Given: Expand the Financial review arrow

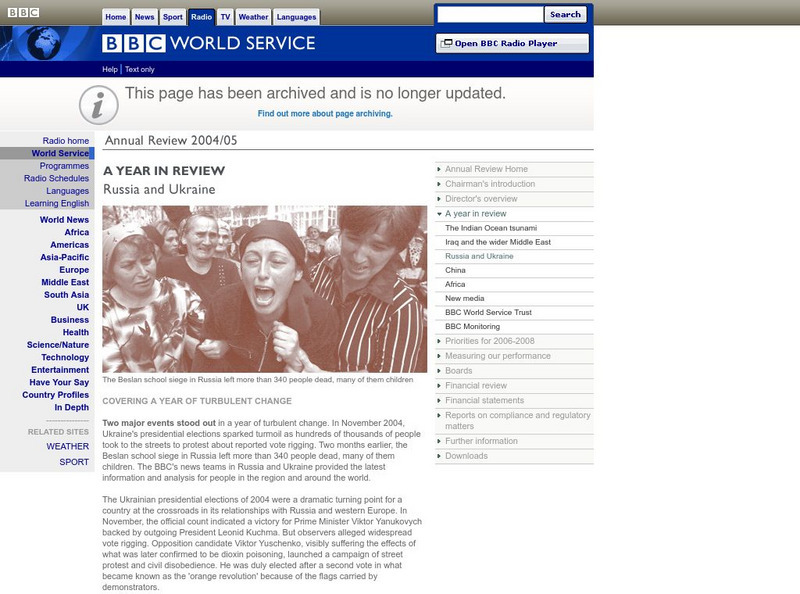Looking at the screenshot, I should pos(439,385).
